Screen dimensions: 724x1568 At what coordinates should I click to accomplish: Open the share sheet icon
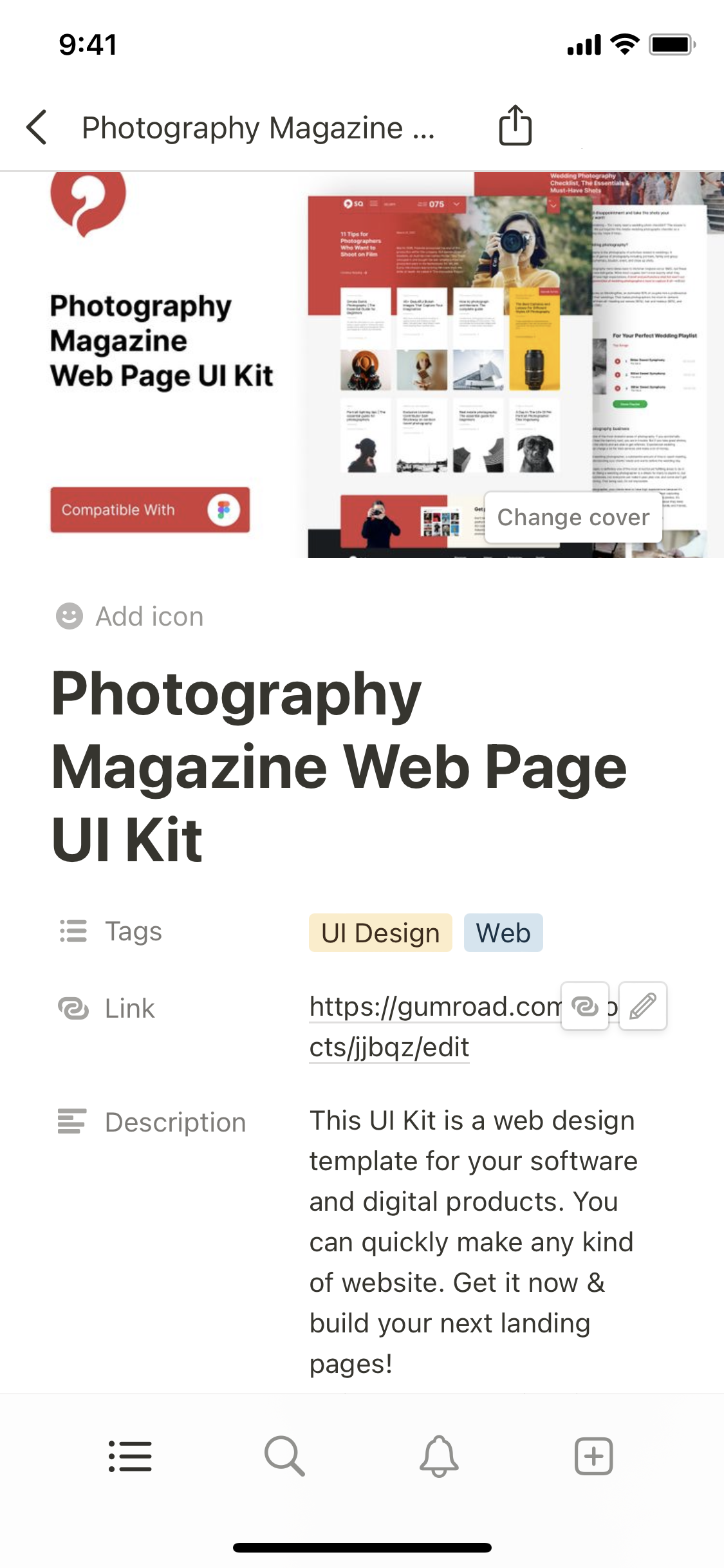515,126
